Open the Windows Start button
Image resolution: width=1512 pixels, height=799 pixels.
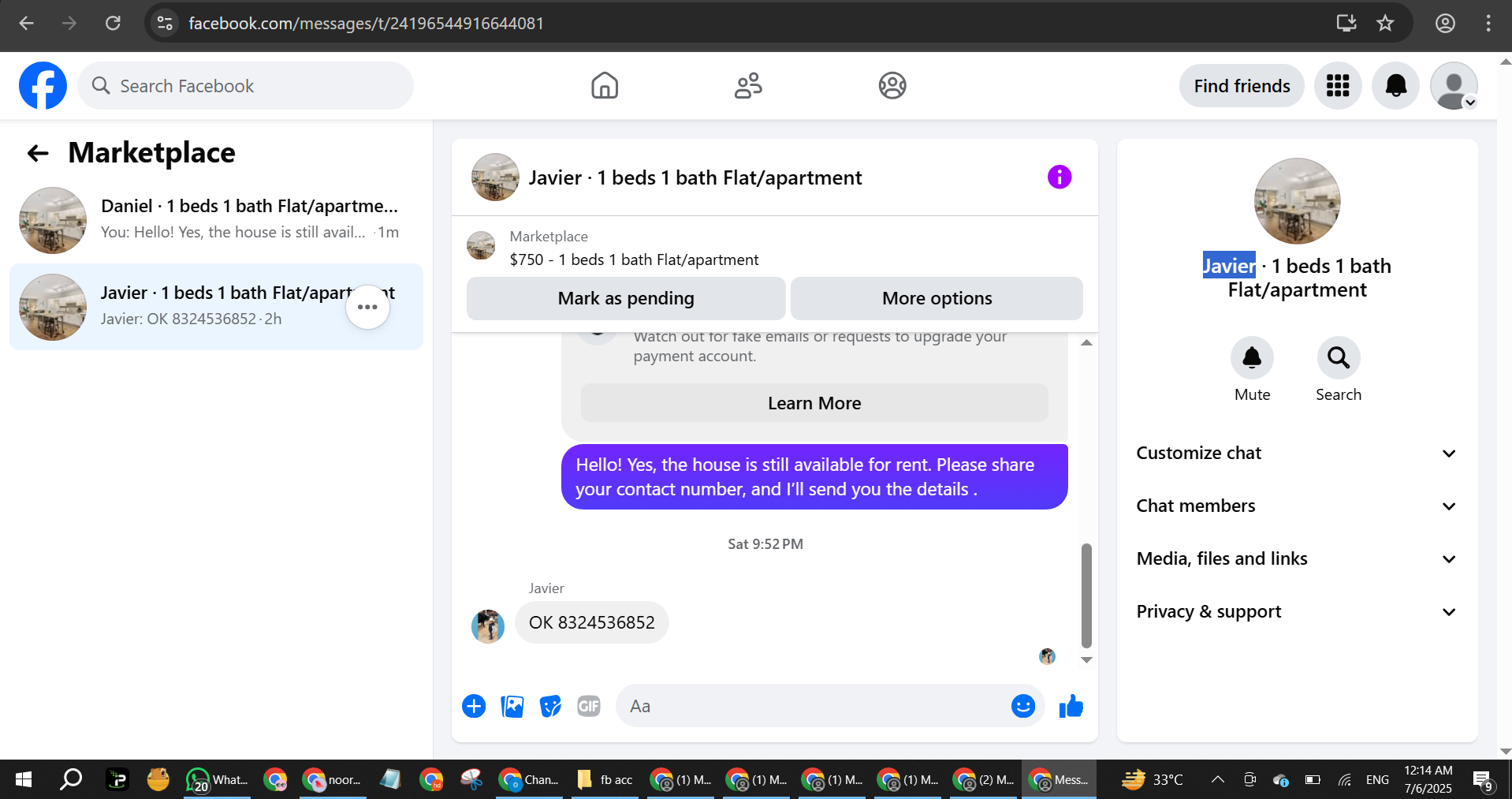point(24,779)
